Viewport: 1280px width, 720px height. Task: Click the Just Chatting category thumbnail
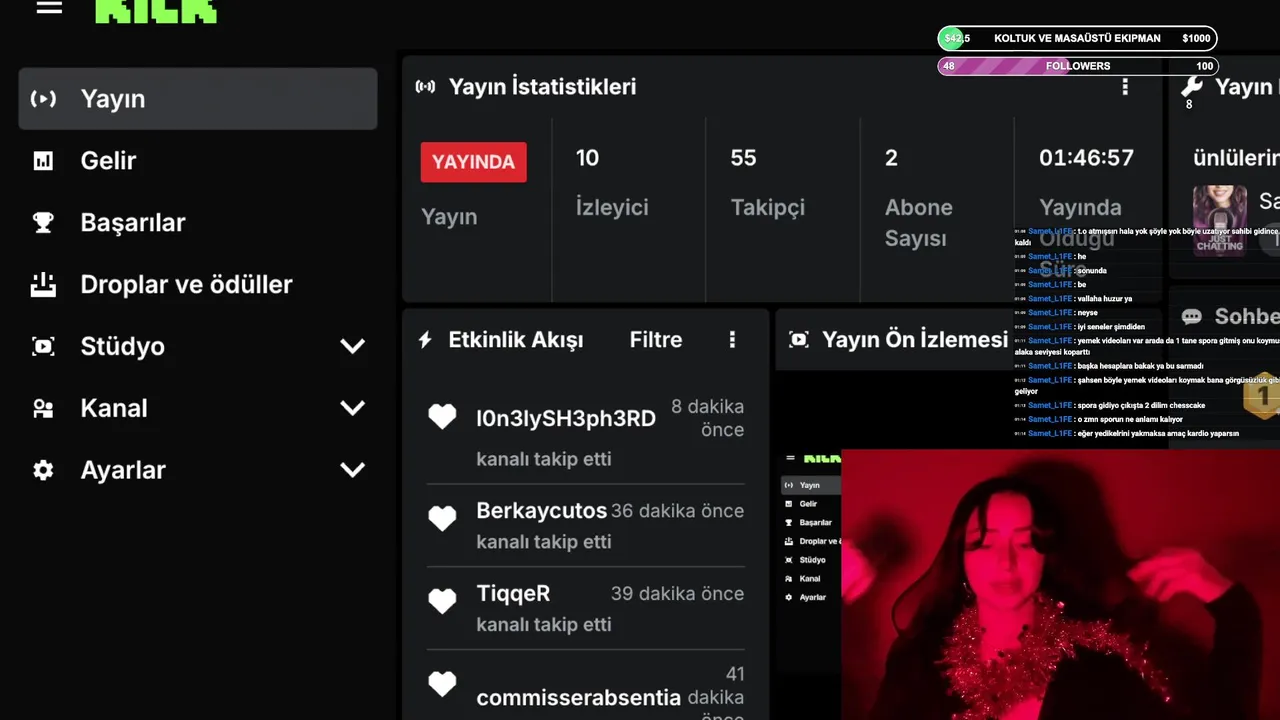tap(1220, 220)
